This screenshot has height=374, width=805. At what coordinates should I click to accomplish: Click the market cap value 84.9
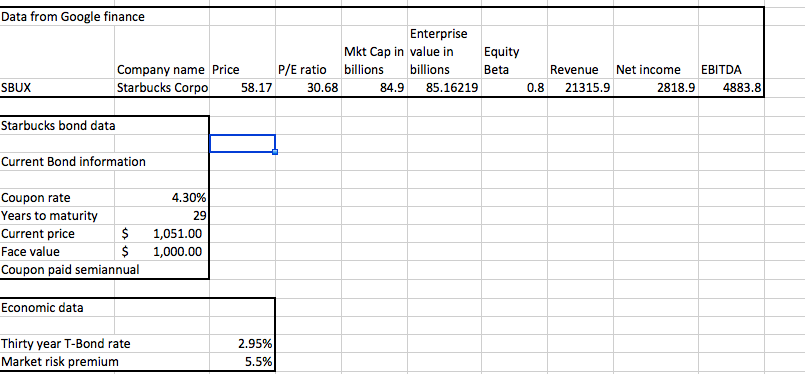tap(375, 87)
